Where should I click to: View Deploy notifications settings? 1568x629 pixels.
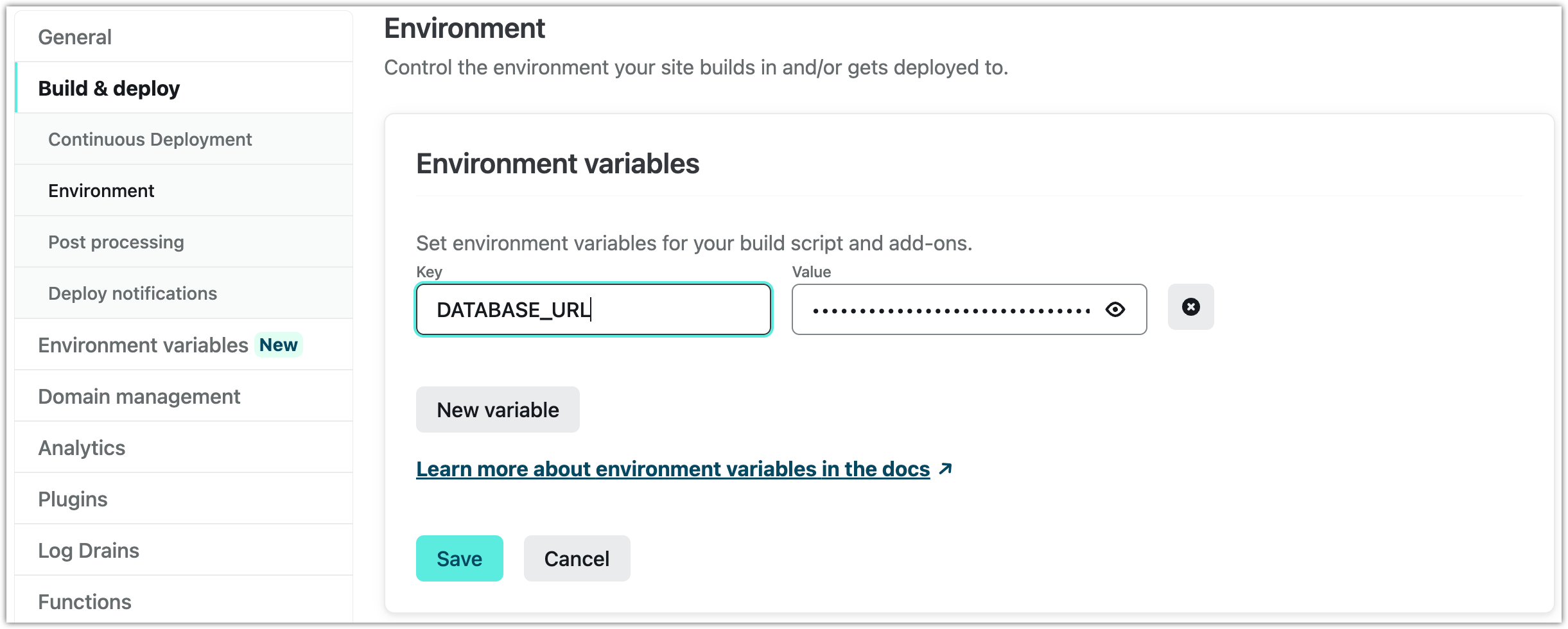click(x=132, y=293)
